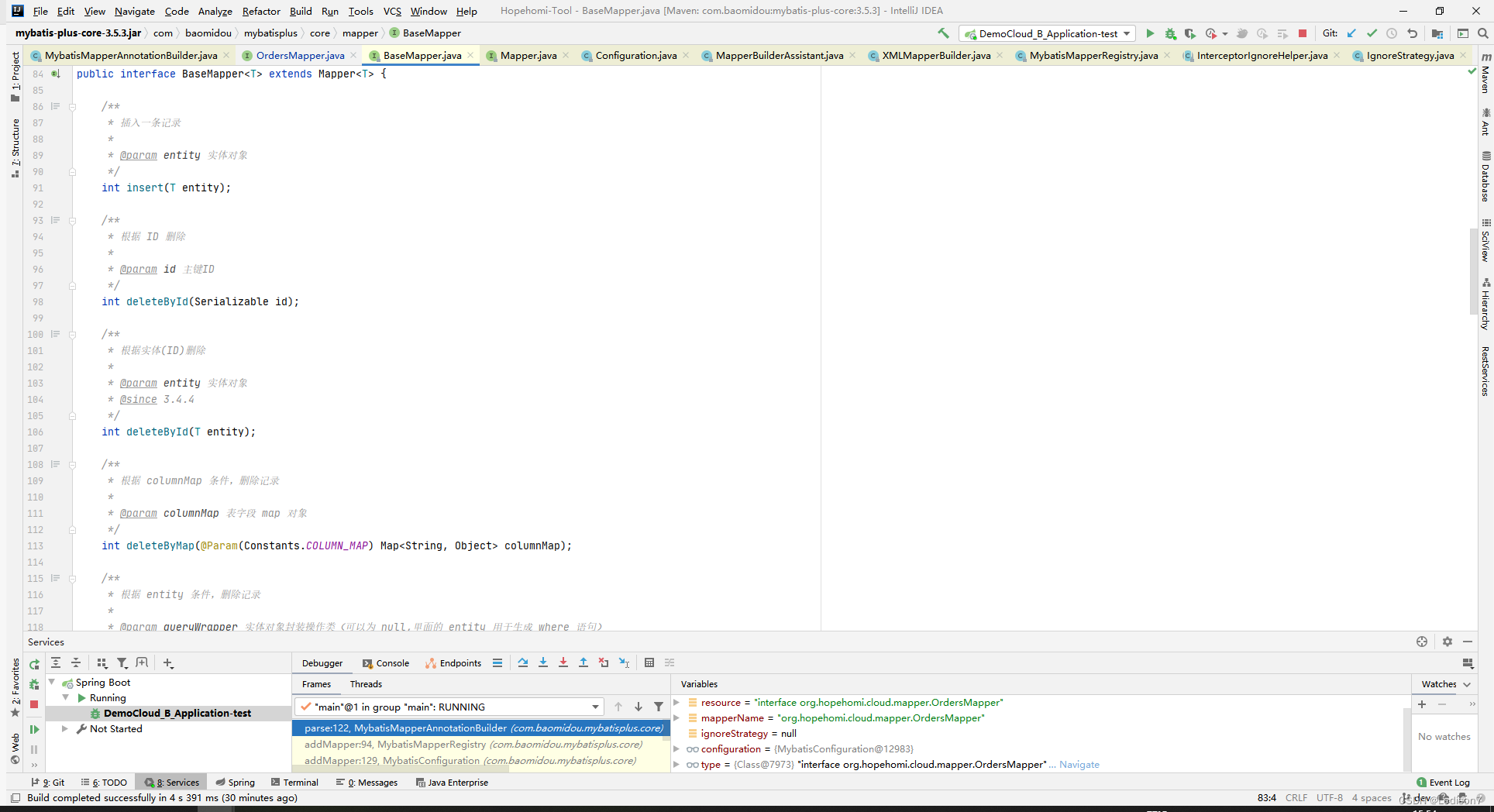Update project with the blue Git arrow

[1351, 33]
